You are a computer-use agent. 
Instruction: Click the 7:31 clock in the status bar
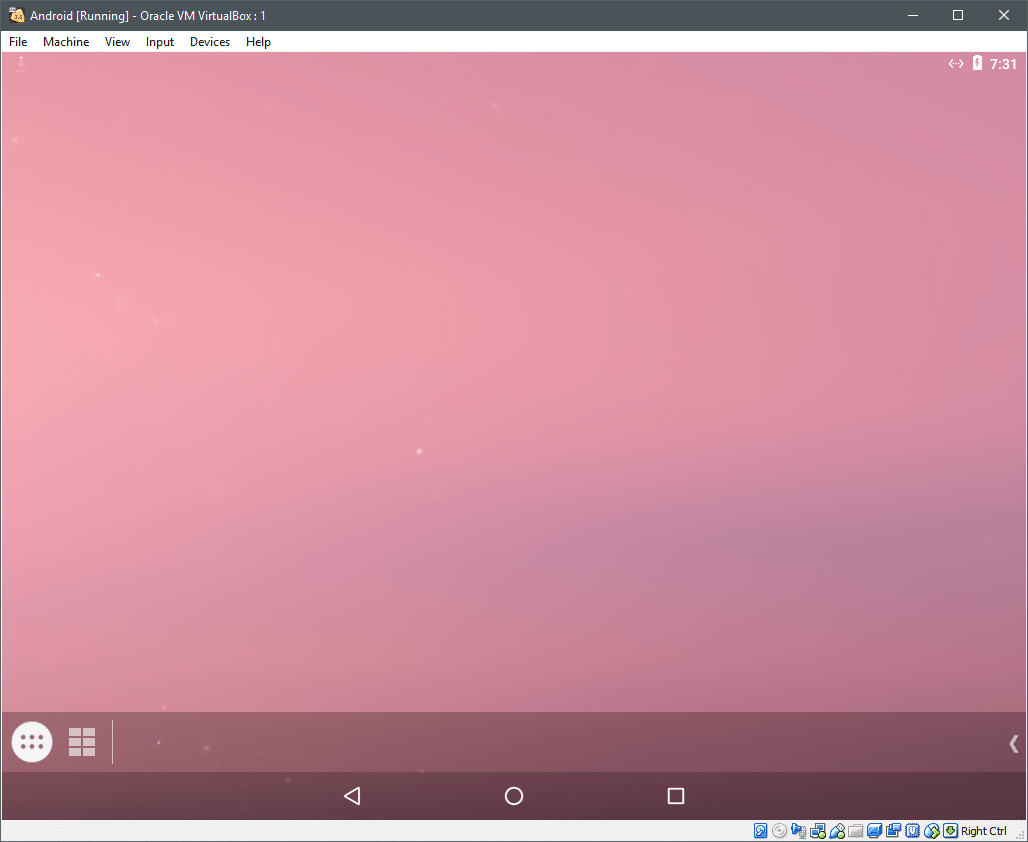(x=1003, y=63)
